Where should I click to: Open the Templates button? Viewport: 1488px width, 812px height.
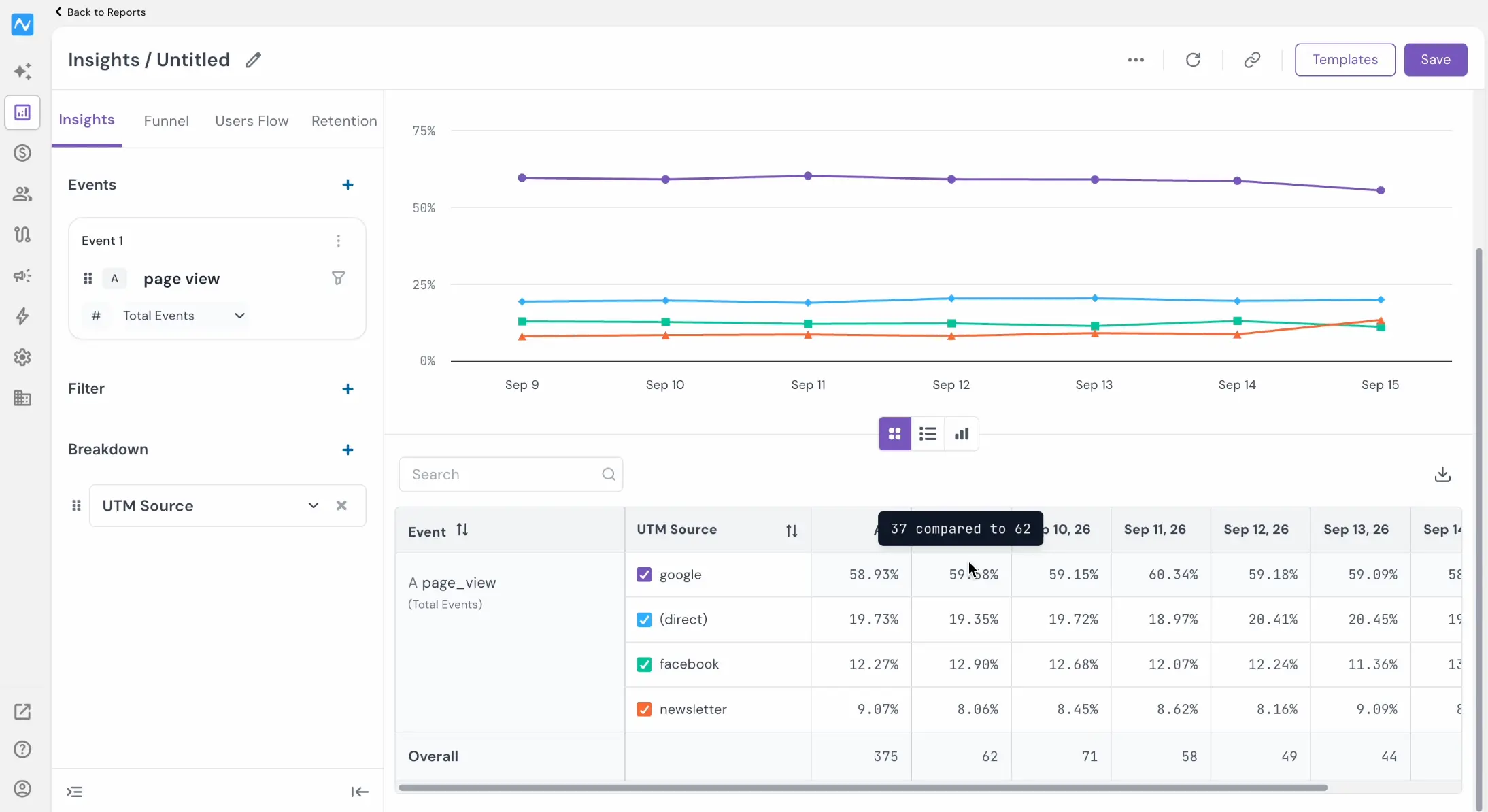1345,60
